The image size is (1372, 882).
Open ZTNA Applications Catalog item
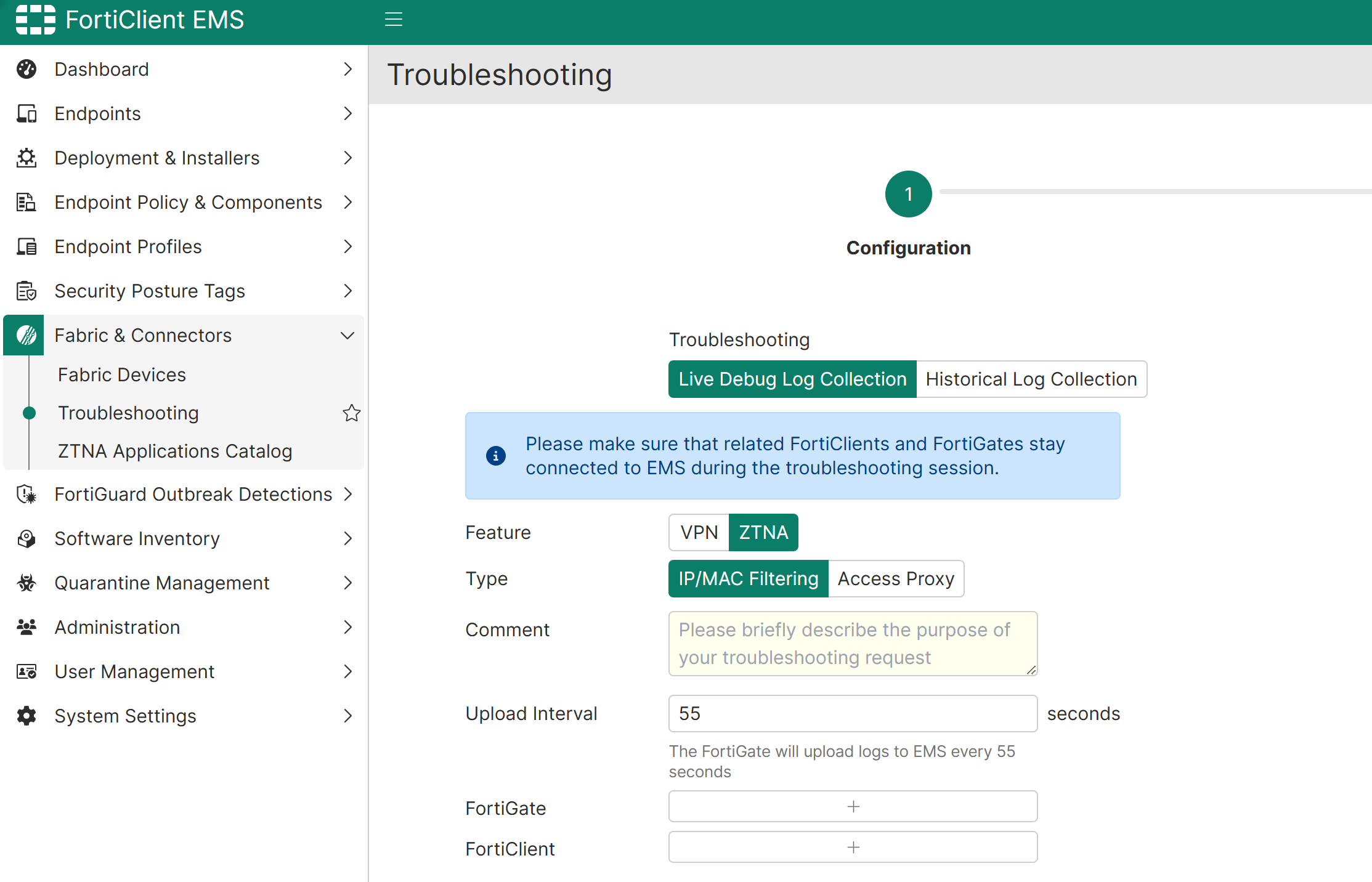point(175,451)
